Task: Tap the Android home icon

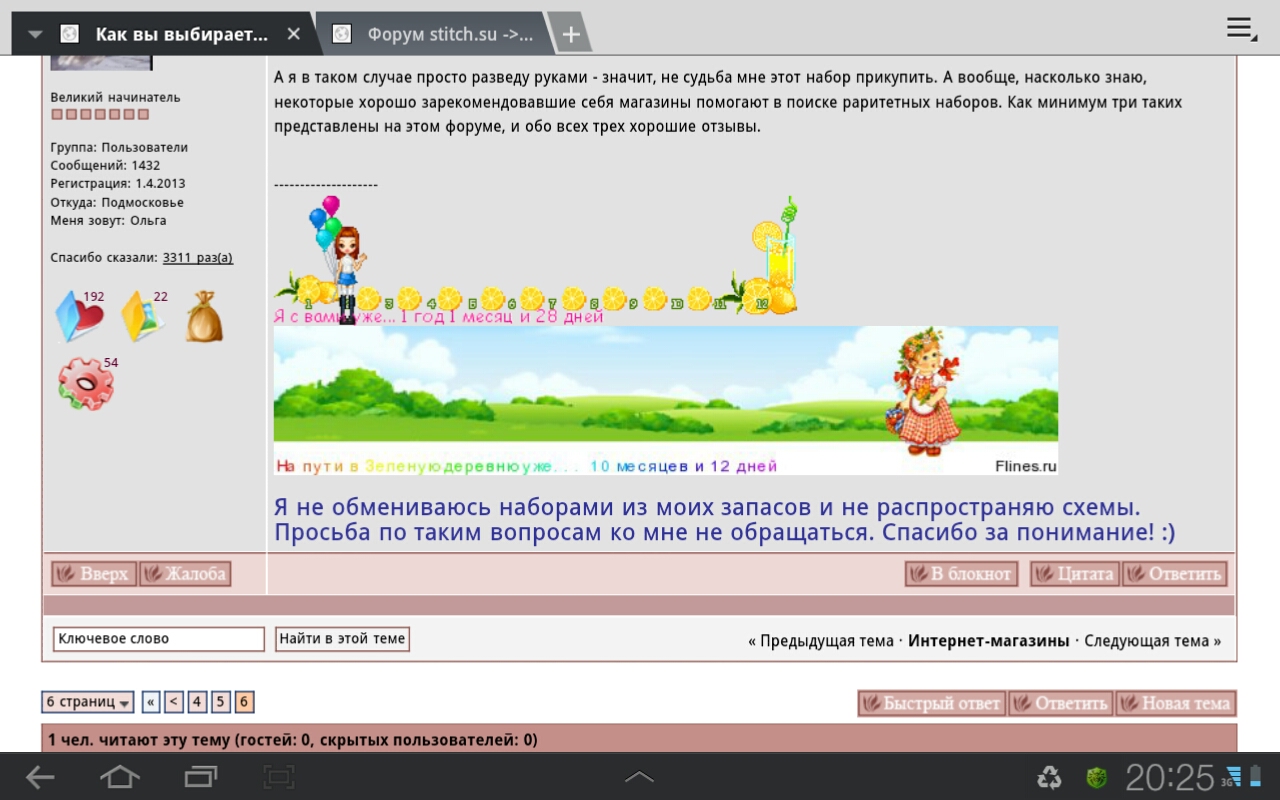Action: [120, 777]
